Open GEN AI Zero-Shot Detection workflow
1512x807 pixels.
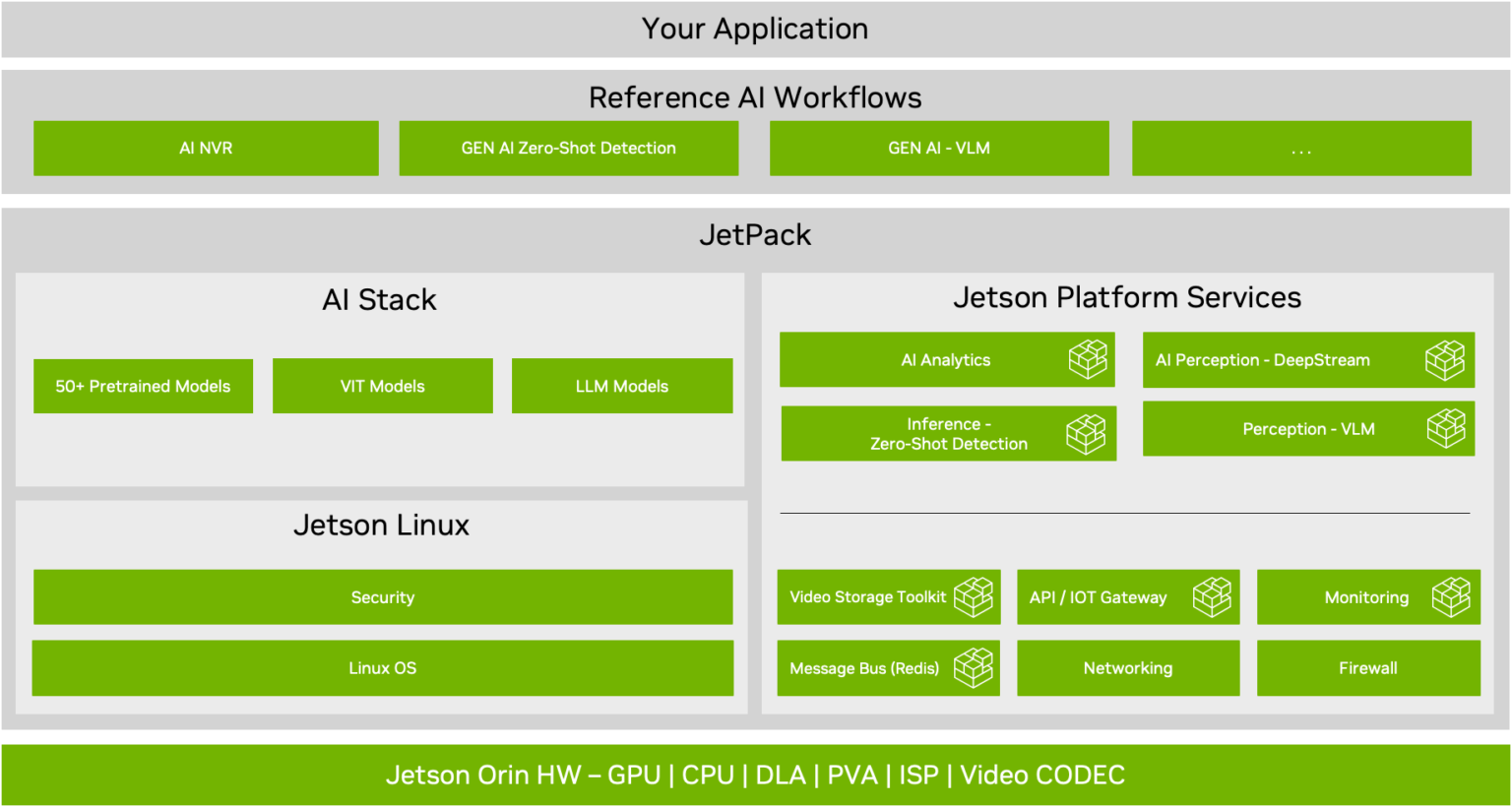pyautogui.click(x=568, y=148)
